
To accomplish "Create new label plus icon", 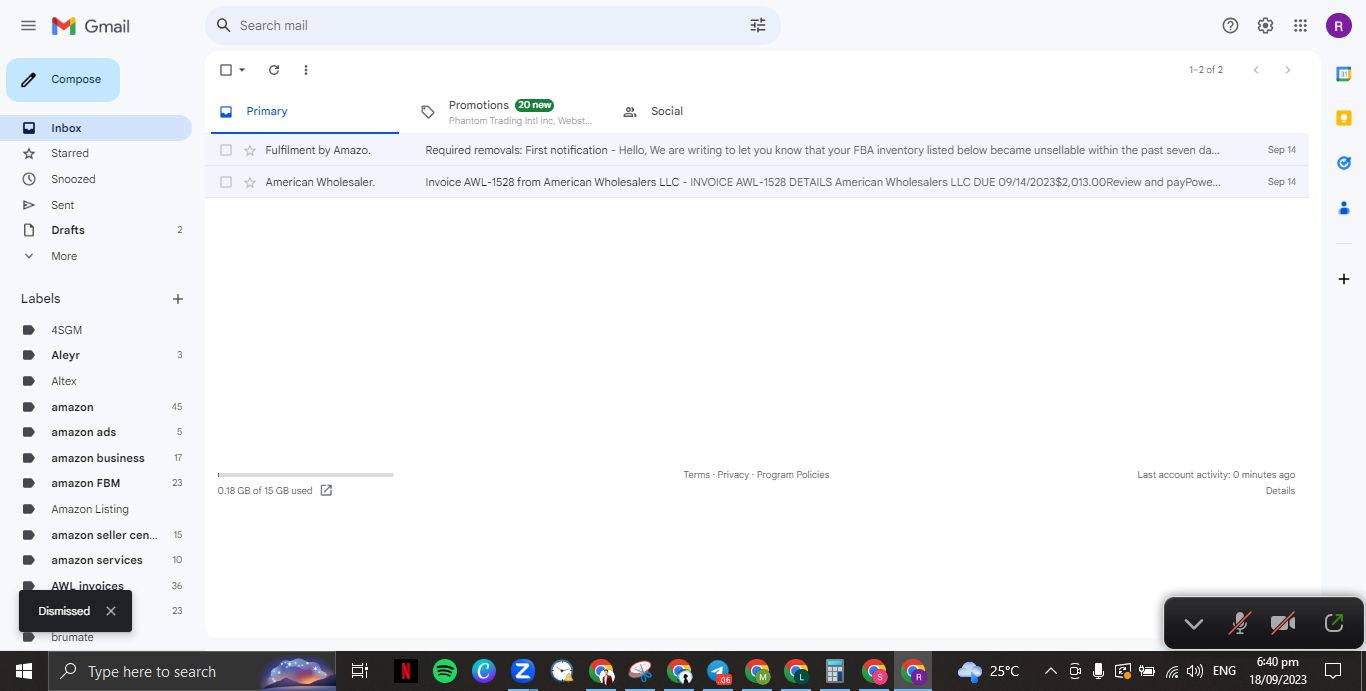I will pos(178,299).
